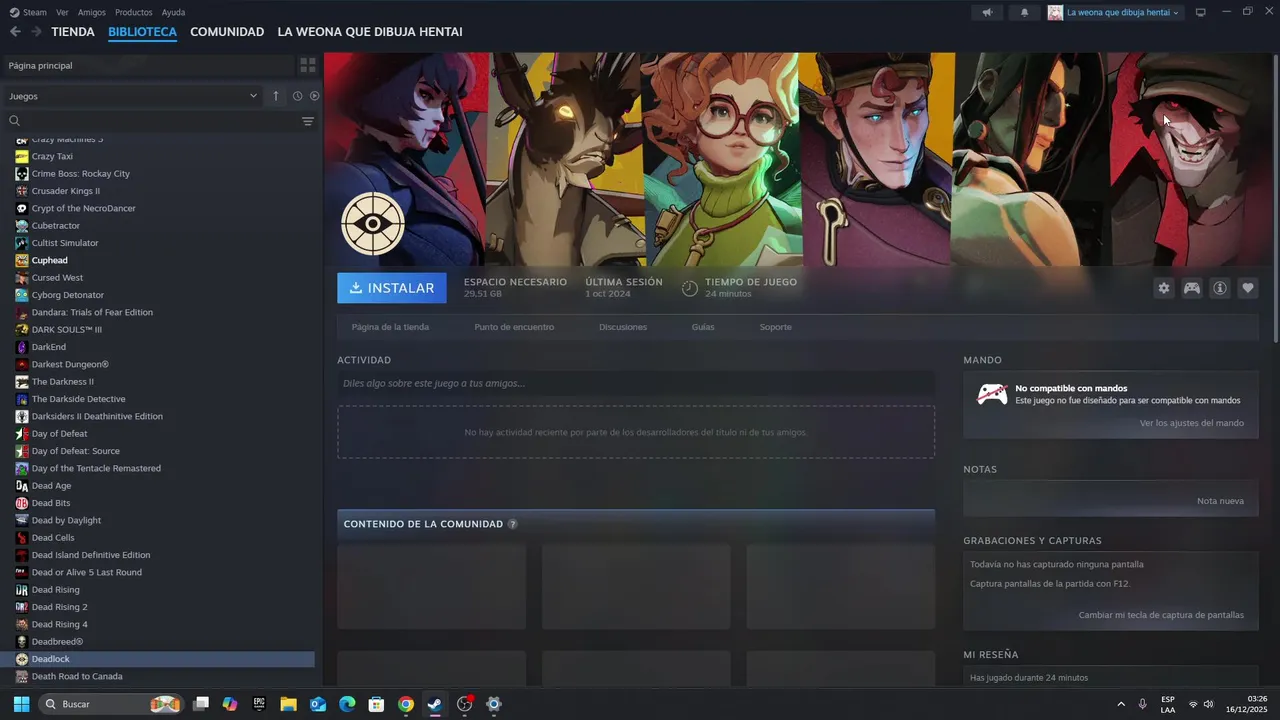Click the blue INSTALAR button
Screen dimensions: 1280x720
pyautogui.click(x=392, y=288)
